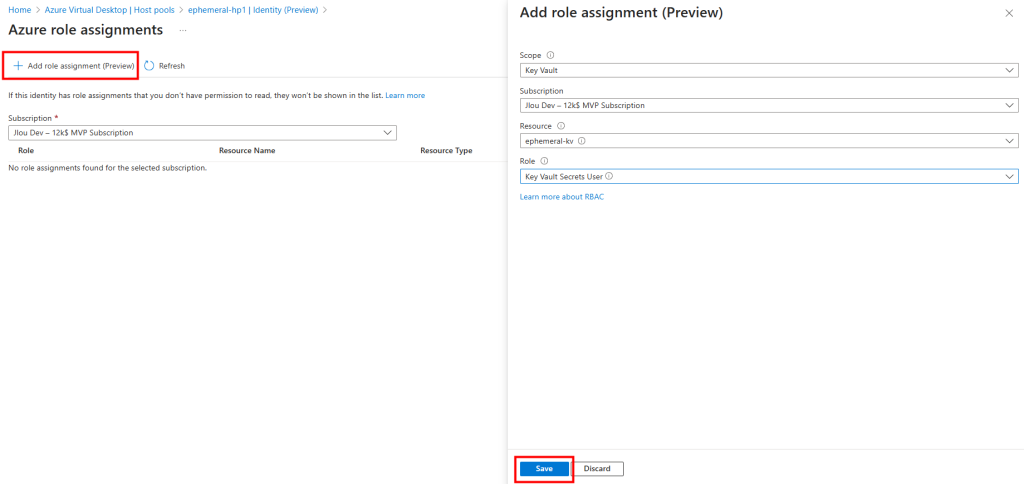Click the info icon beside Resource label
The height and width of the screenshot is (484, 1024).
click(x=560, y=126)
